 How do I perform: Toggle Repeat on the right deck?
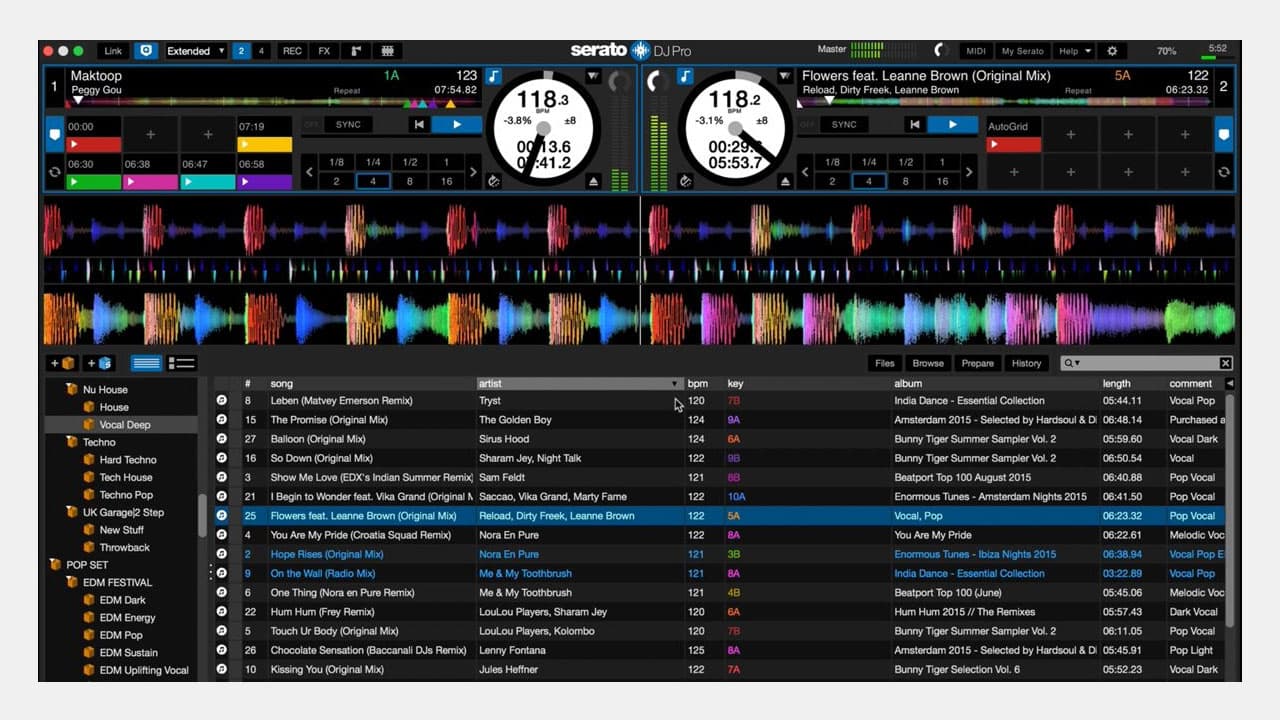click(1078, 89)
